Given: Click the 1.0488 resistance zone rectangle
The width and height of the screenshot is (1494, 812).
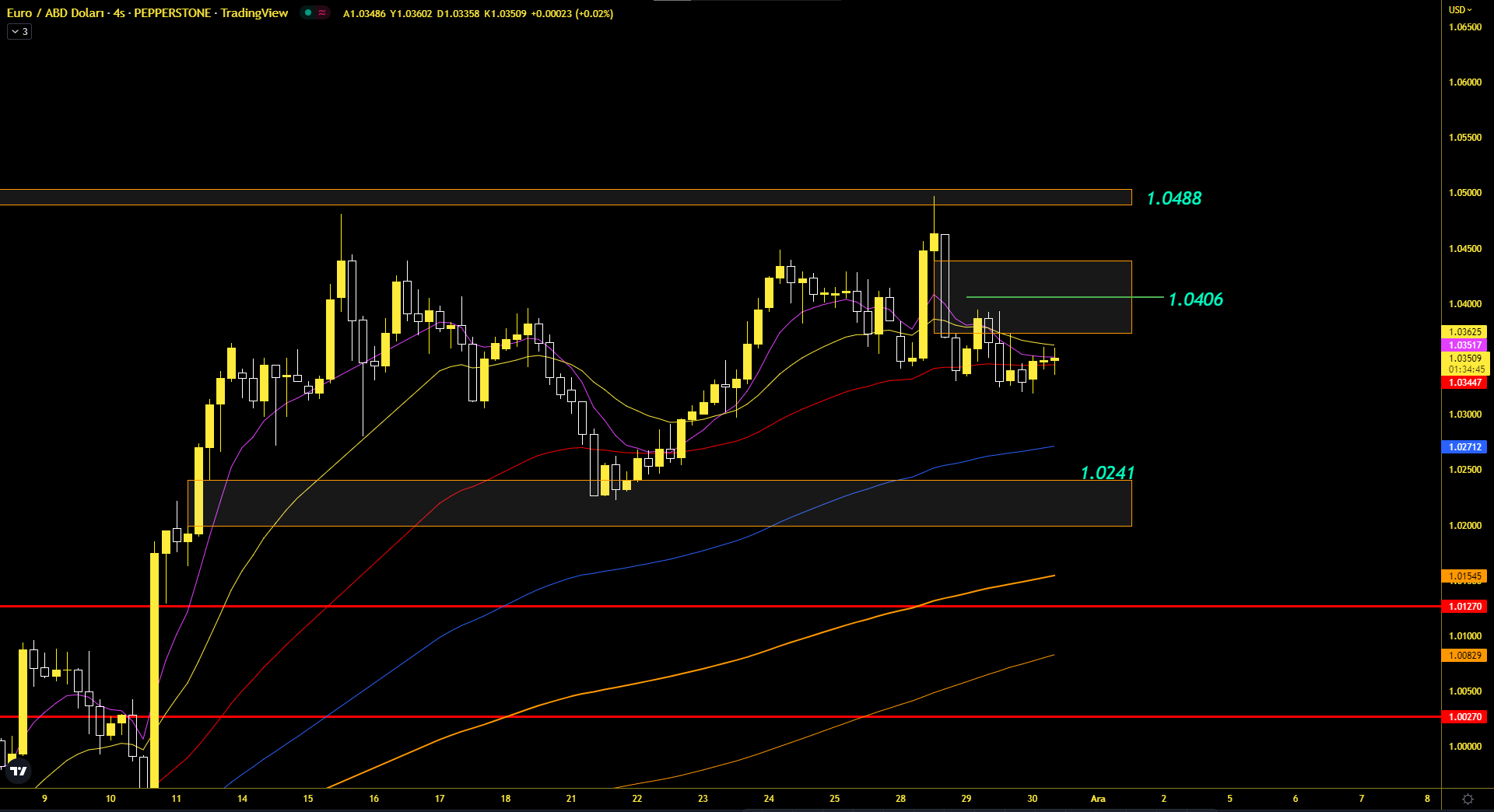Looking at the screenshot, I should 566,197.
